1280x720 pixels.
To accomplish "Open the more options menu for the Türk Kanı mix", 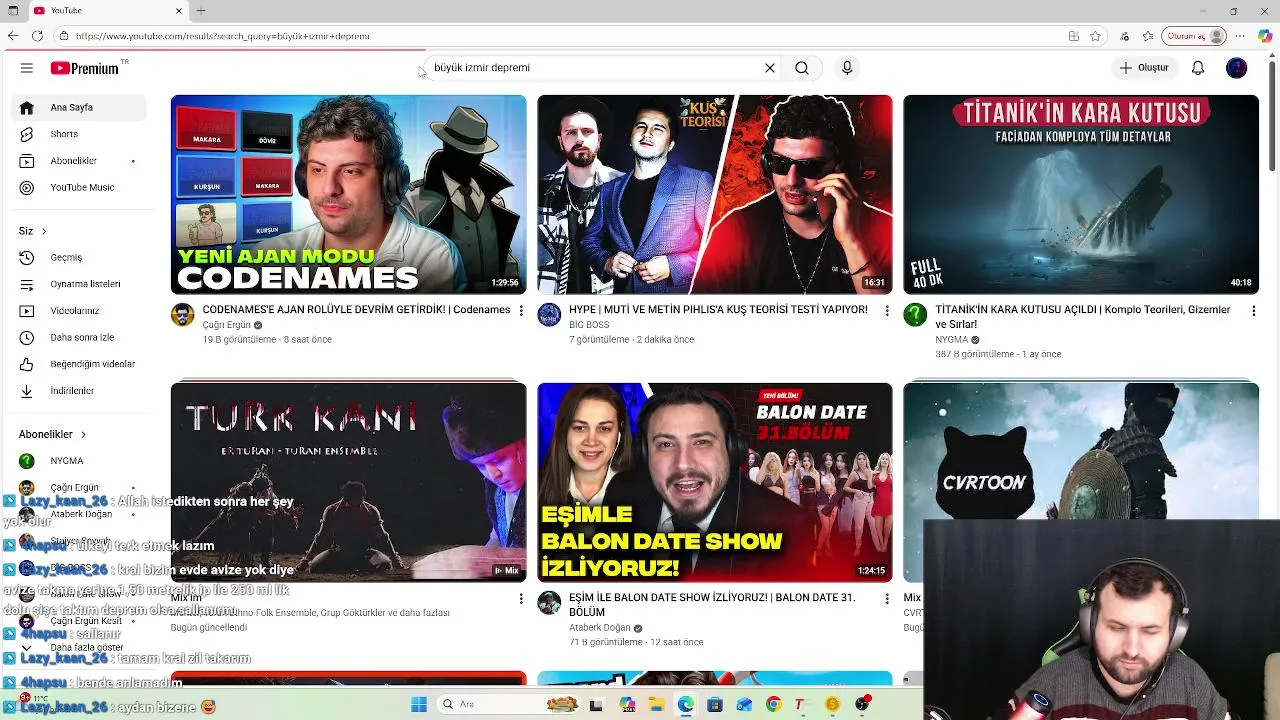I will pyautogui.click(x=520, y=599).
